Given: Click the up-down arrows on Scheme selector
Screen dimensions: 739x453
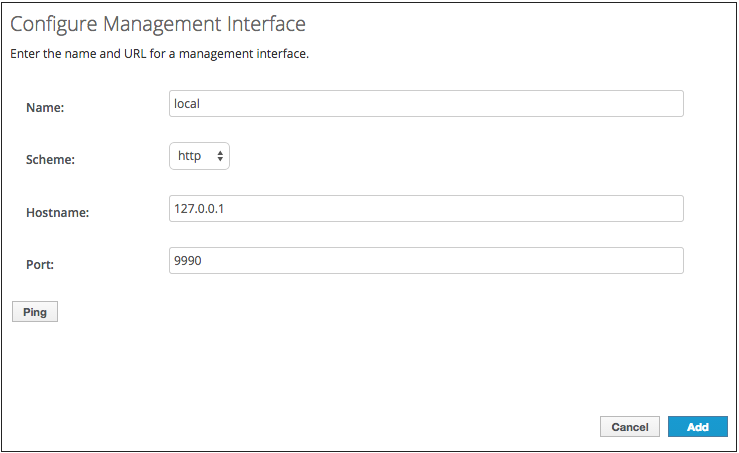Looking at the screenshot, I should 220,156.
